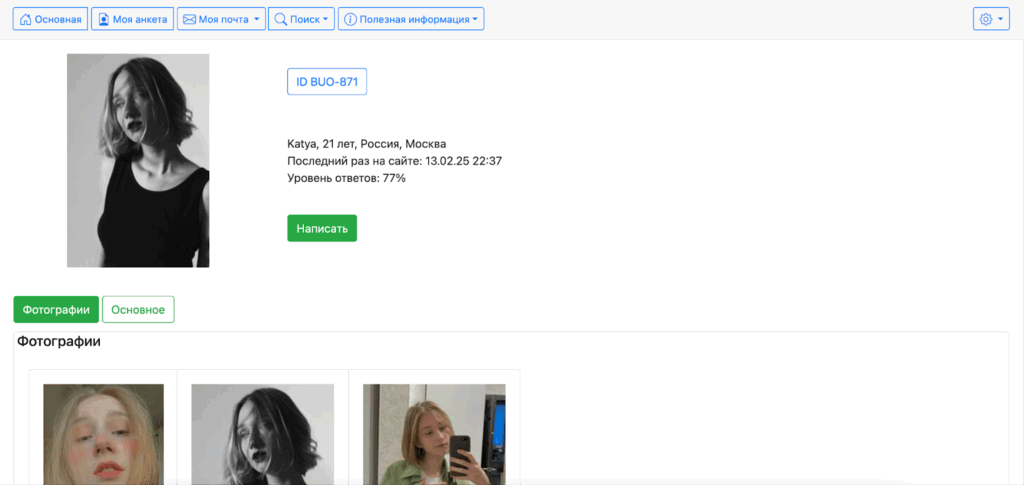Switch to the Фотографии tab
1024x485 pixels.
pyautogui.click(x=56, y=310)
